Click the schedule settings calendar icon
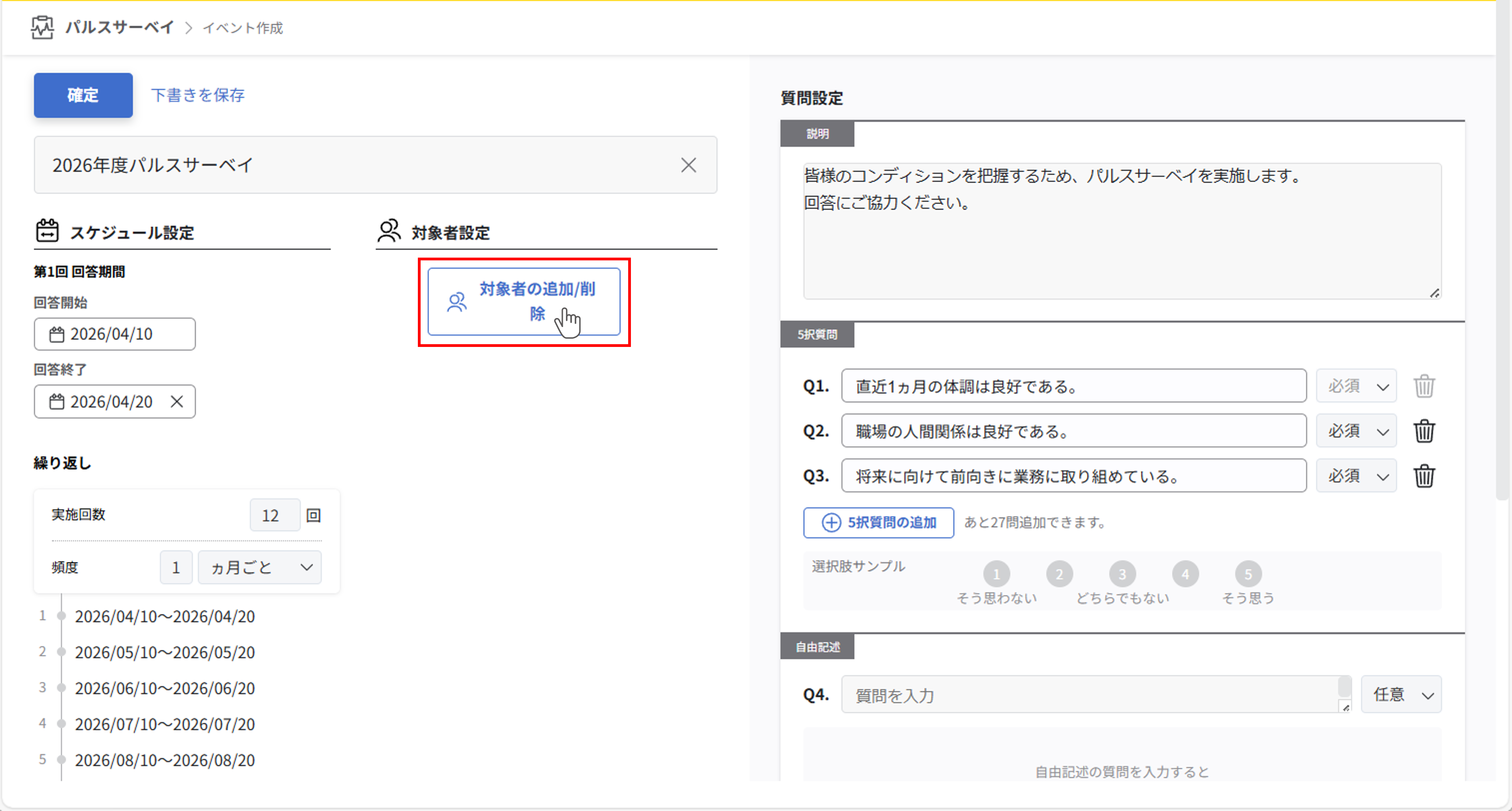Image resolution: width=1512 pixels, height=811 pixels. coord(47,231)
